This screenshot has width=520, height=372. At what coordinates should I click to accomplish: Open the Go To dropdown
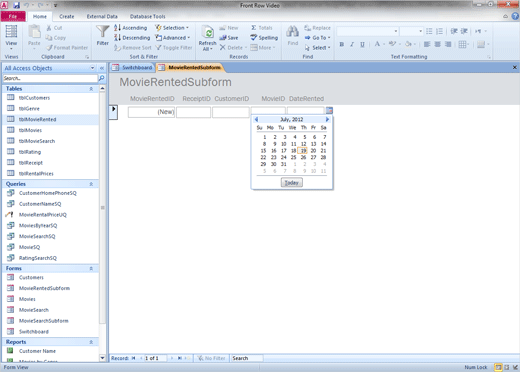[x=317, y=38]
